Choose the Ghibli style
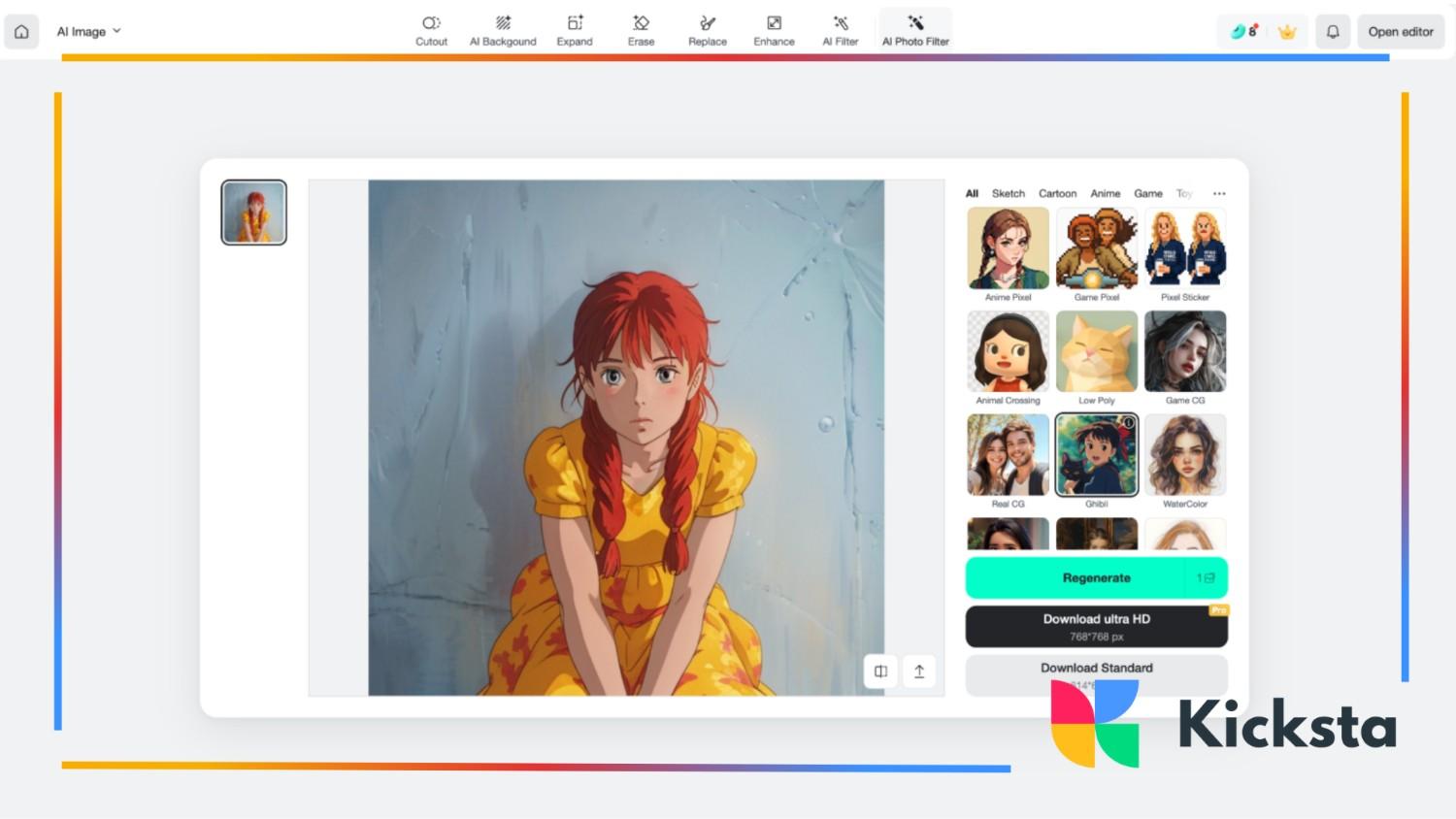This screenshot has width=1456, height=819. point(1096,461)
